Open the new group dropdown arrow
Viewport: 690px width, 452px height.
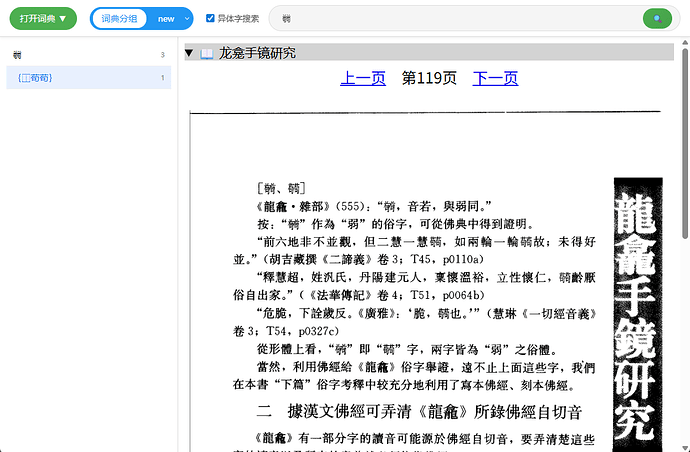(187, 18)
